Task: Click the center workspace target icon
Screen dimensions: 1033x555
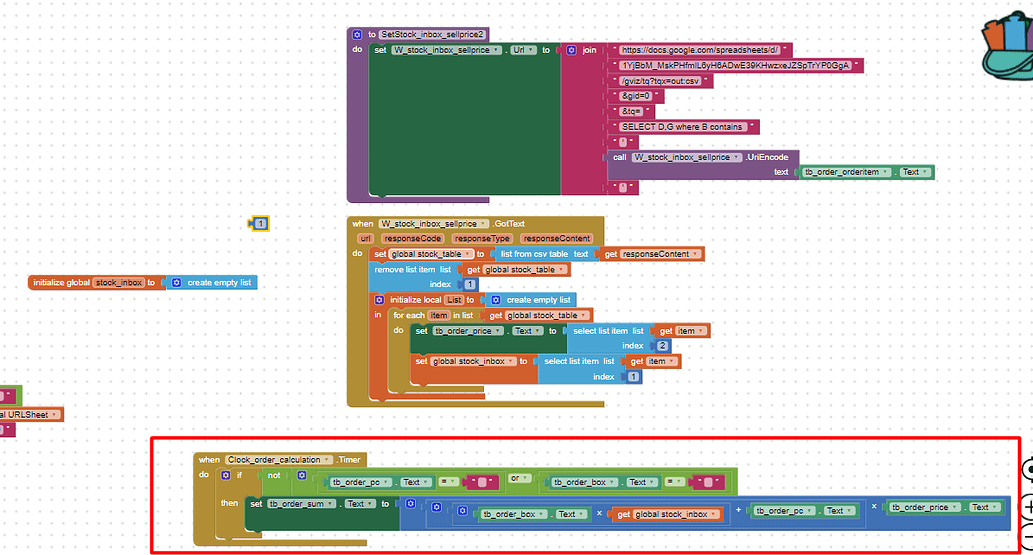Action: point(1029,469)
